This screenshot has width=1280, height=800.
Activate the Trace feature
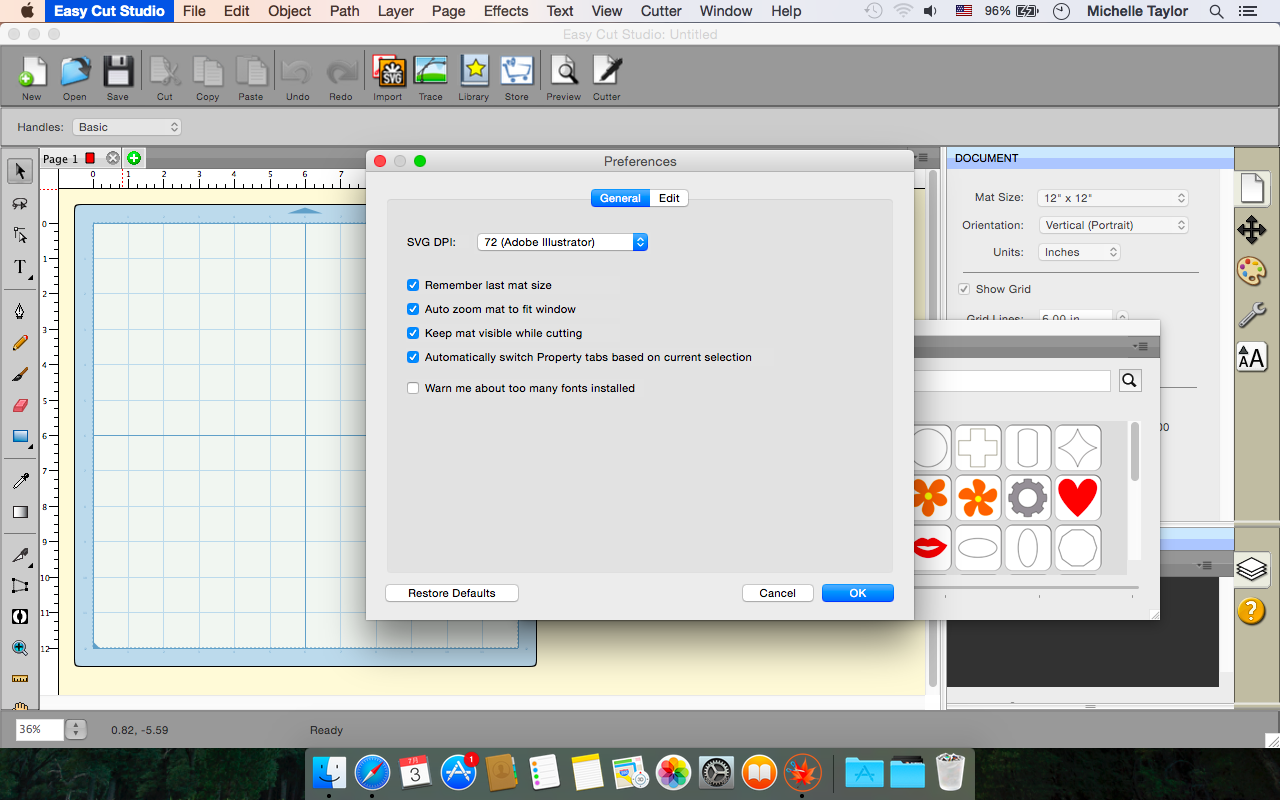pyautogui.click(x=430, y=72)
